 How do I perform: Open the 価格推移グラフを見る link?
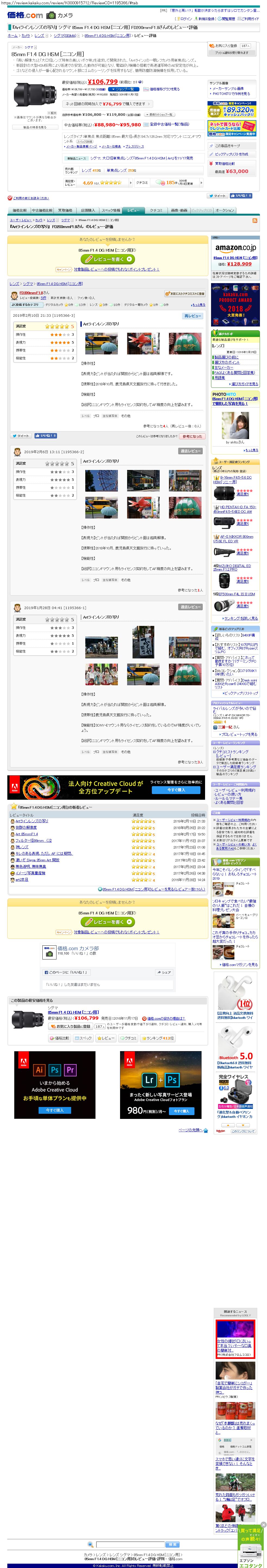165,89
